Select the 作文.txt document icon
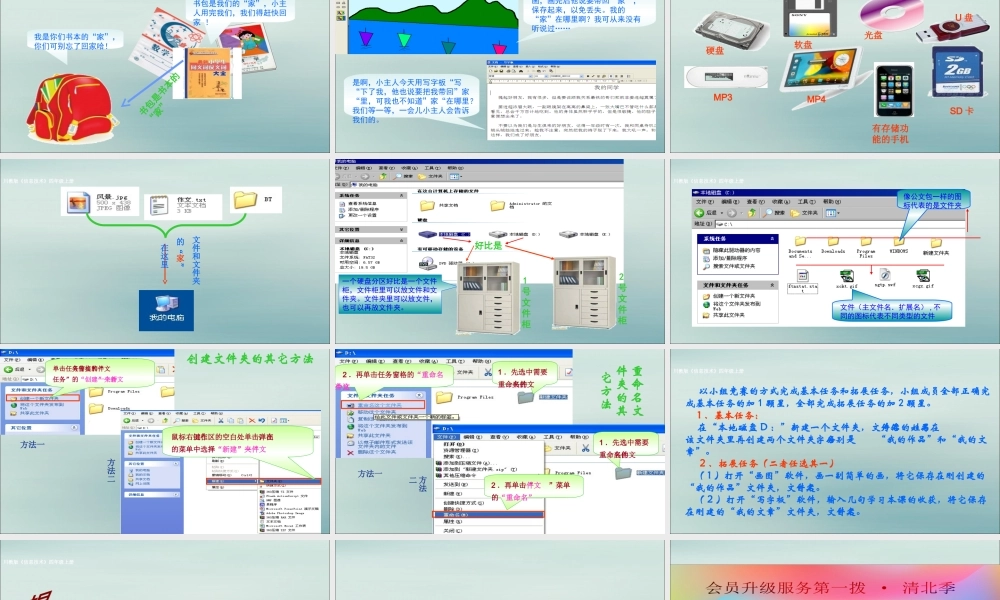This screenshot has height=600, width=1000. (x=159, y=205)
